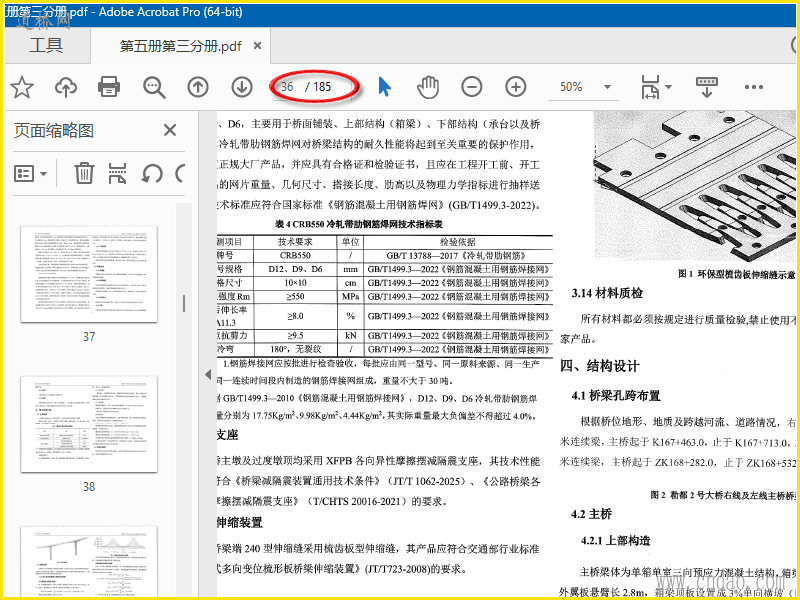Click heading 4.2.1 上部构造
Image resolution: width=800 pixels, height=600 pixels.
coord(615,540)
